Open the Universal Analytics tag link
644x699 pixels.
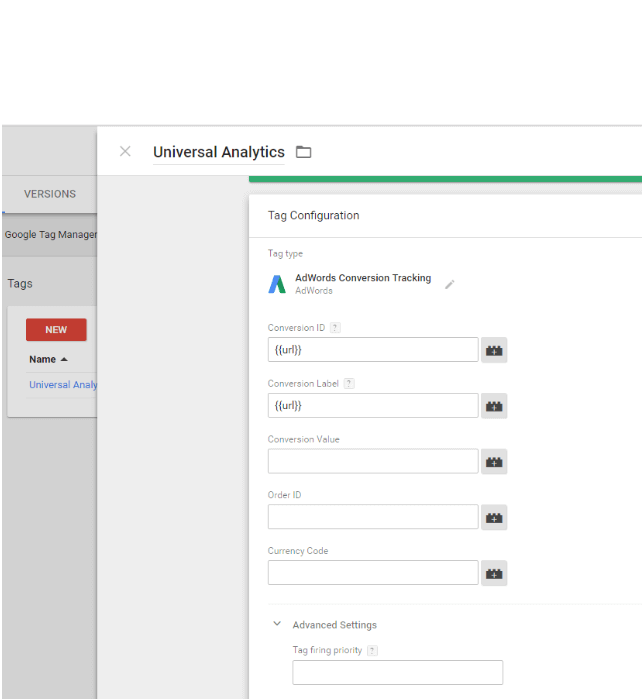[x=63, y=385]
